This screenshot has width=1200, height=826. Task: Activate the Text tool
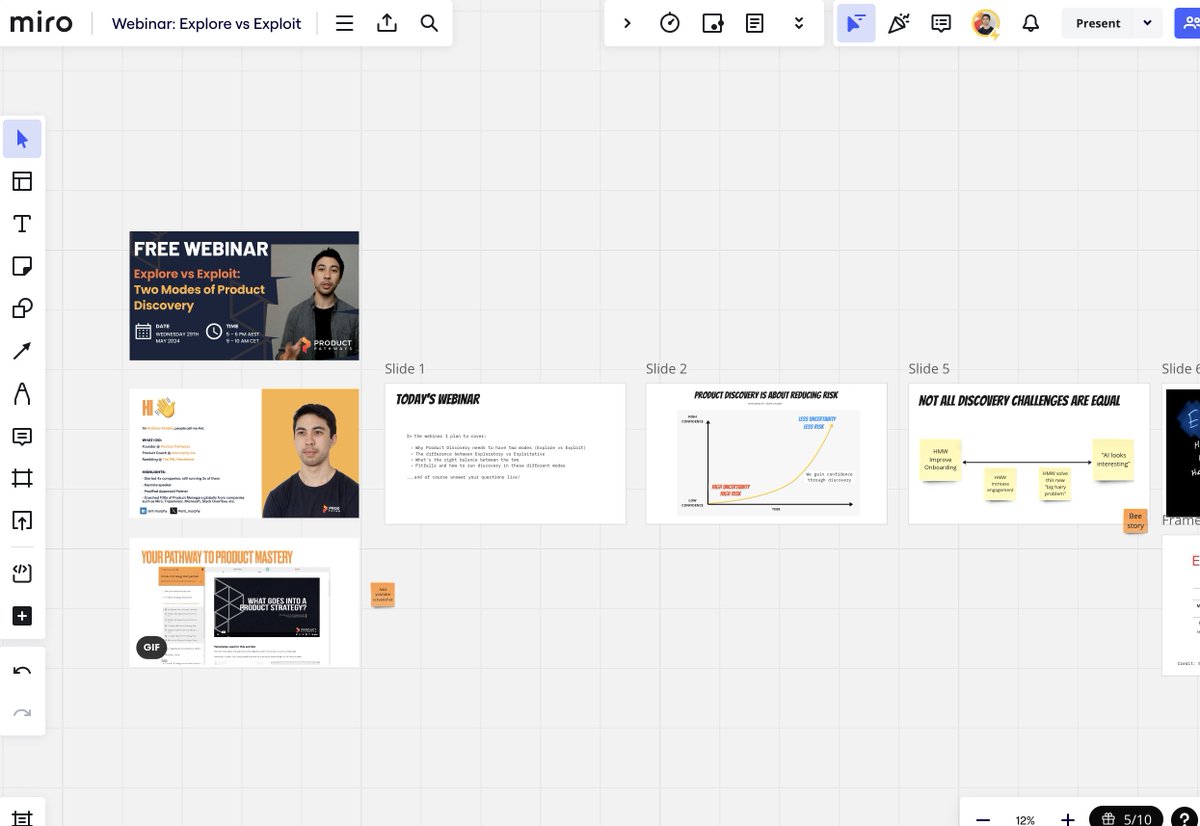click(x=23, y=223)
